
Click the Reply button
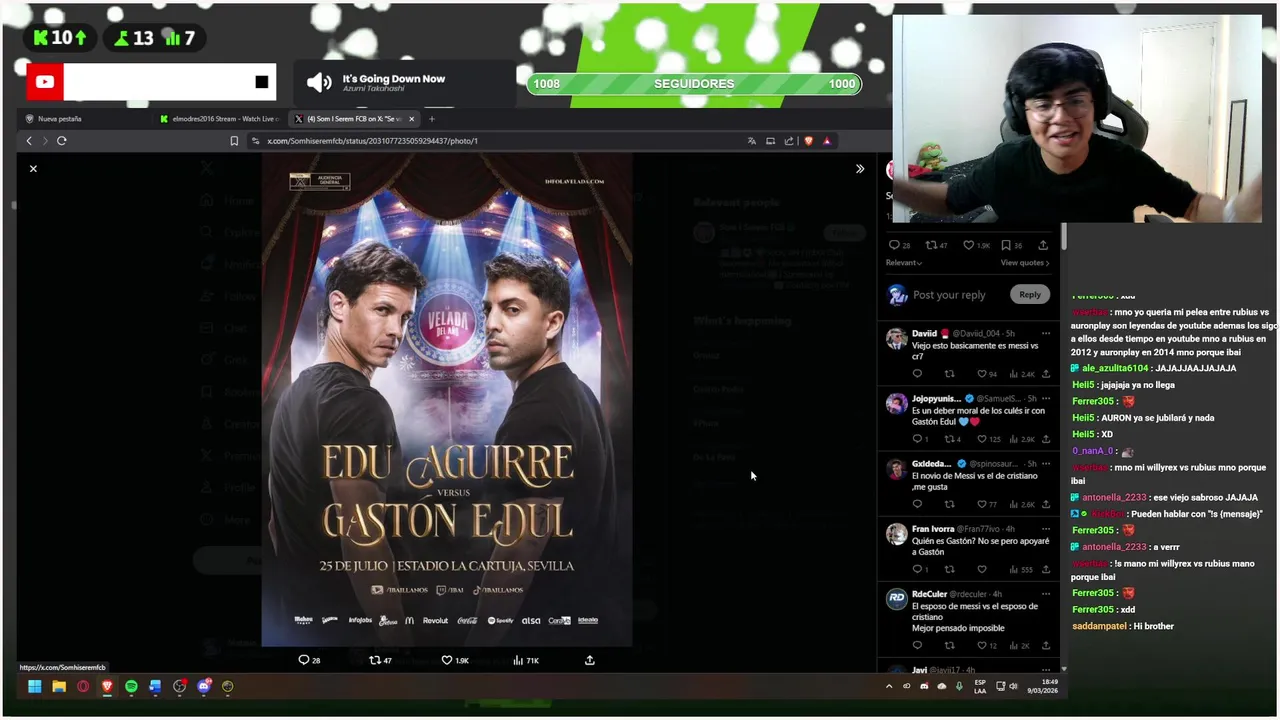(1030, 295)
